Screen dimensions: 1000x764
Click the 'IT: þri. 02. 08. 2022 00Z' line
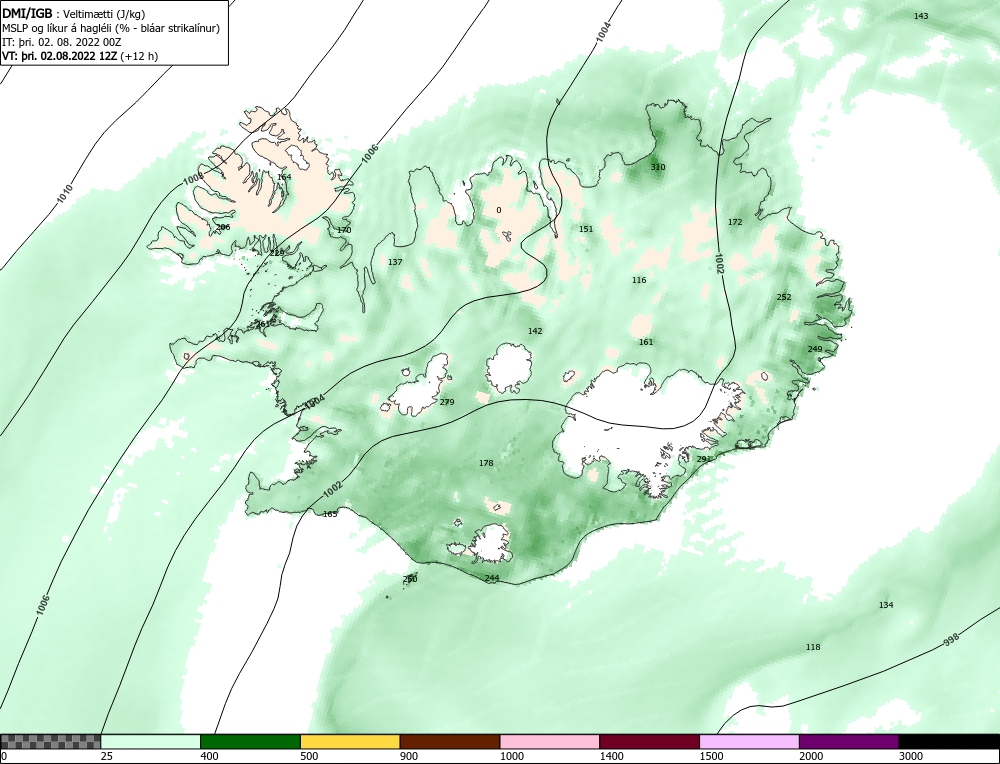(62, 42)
